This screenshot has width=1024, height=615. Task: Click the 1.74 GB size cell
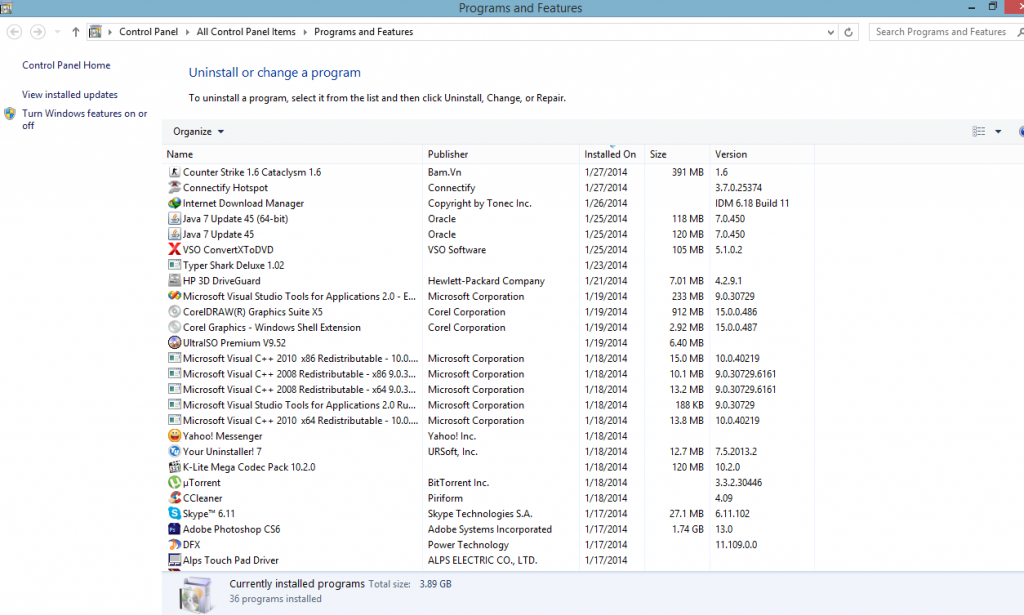688,529
